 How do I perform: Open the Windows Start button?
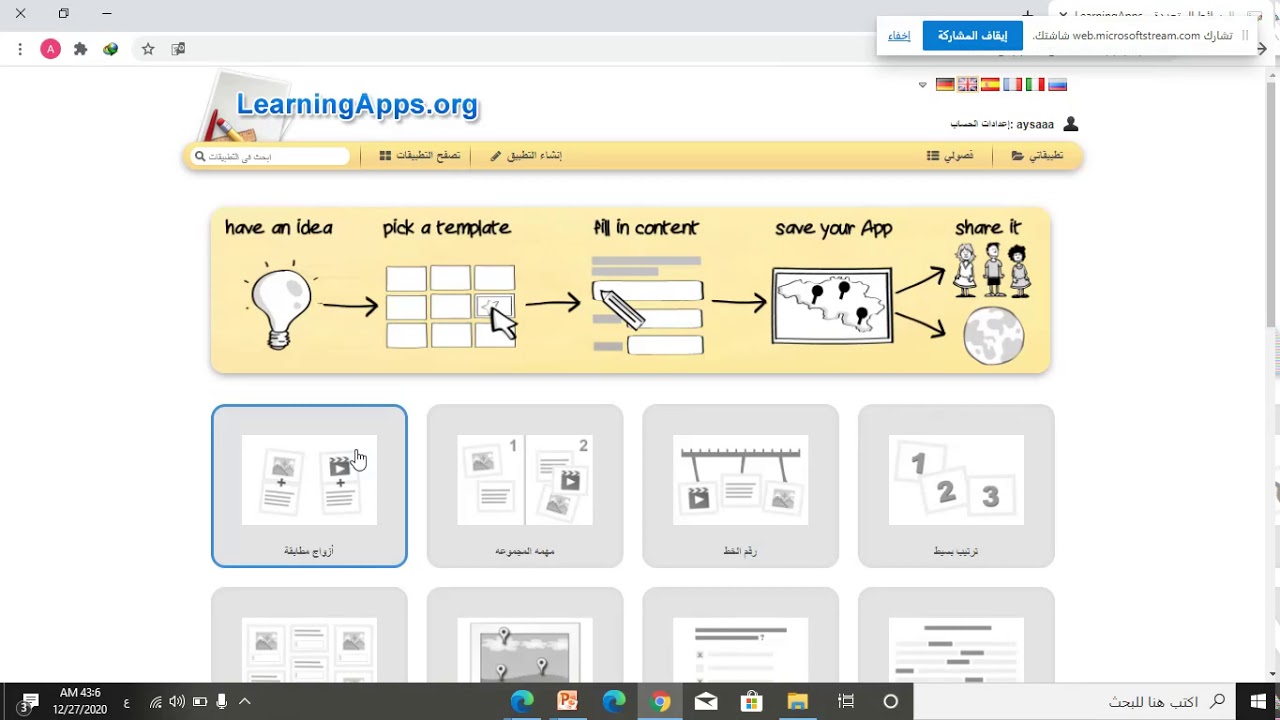(x=1257, y=701)
